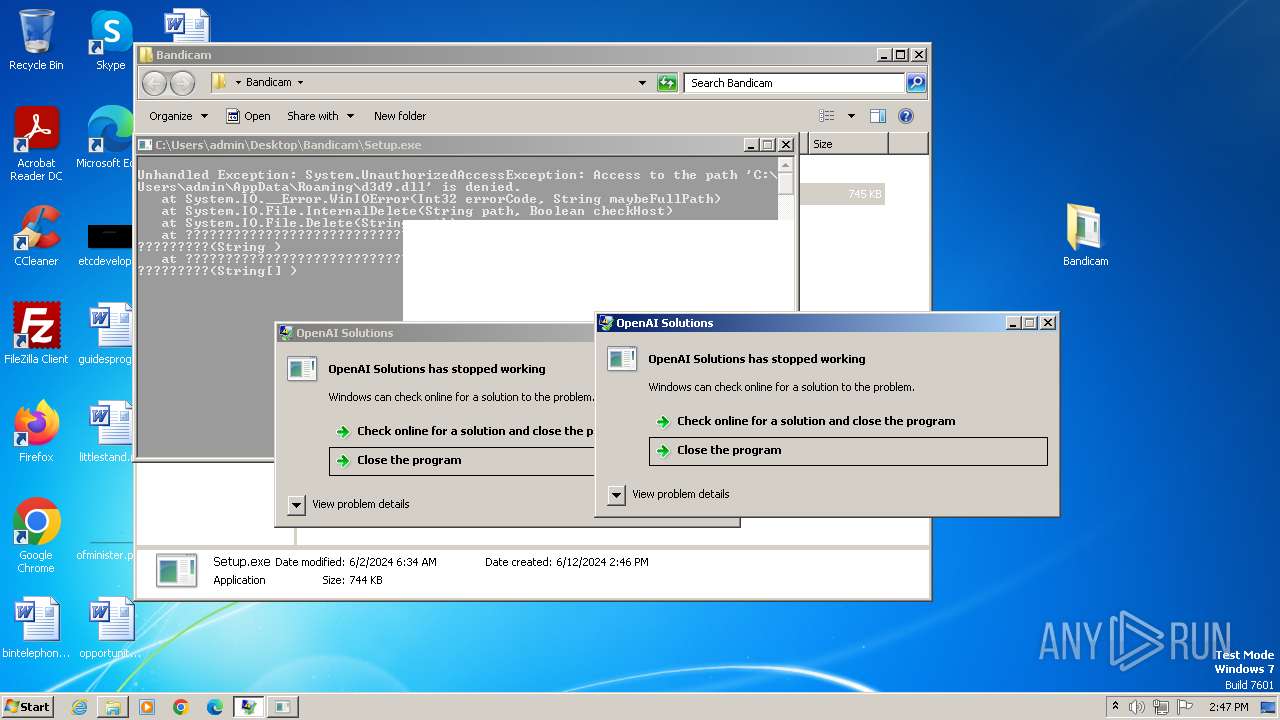Image resolution: width=1280 pixels, height=720 pixels.
Task: Open Google Chrome desktop shortcut
Action: pyautogui.click(x=36, y=535)
